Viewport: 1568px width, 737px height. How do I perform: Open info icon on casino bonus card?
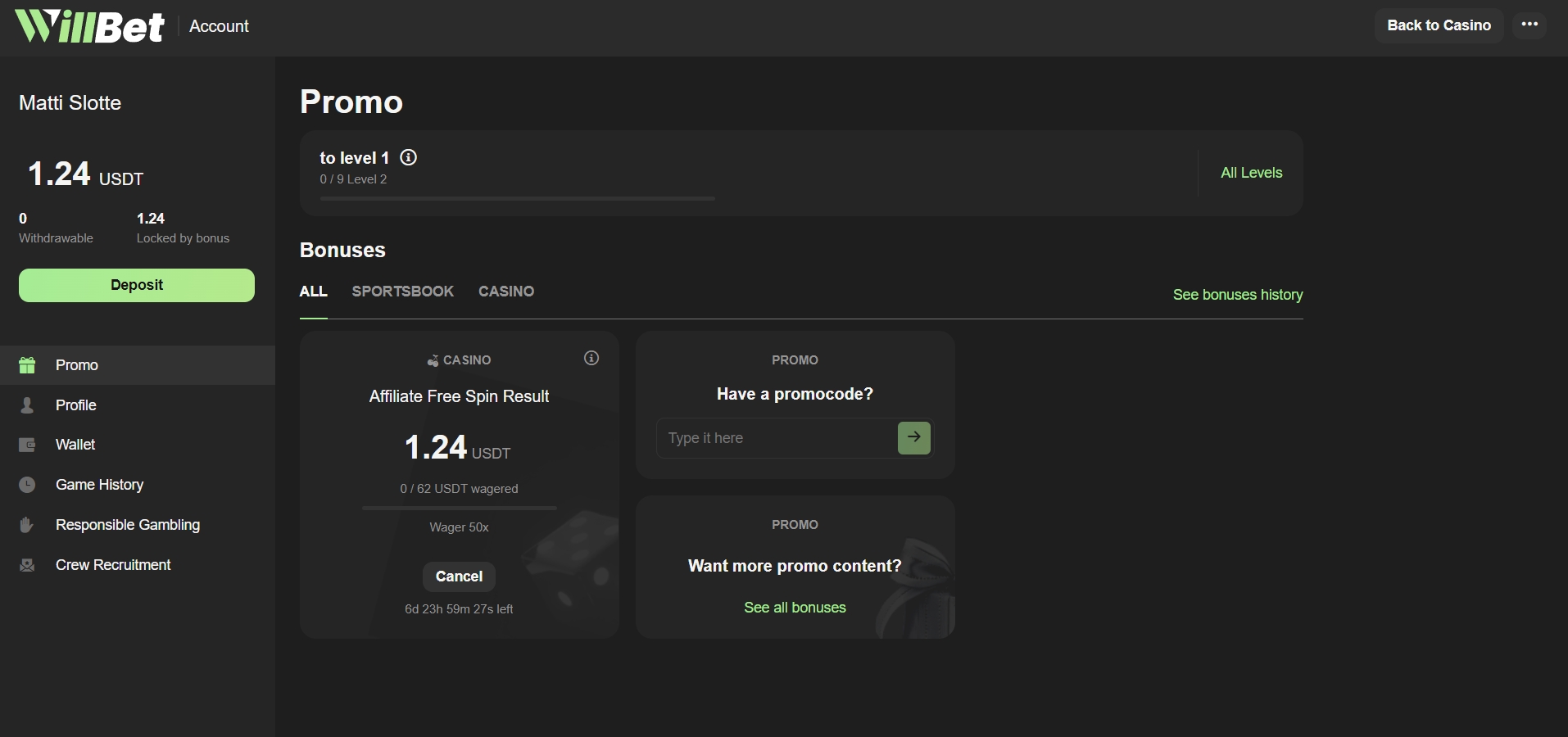pyautogui.click(x=591, y=358)
